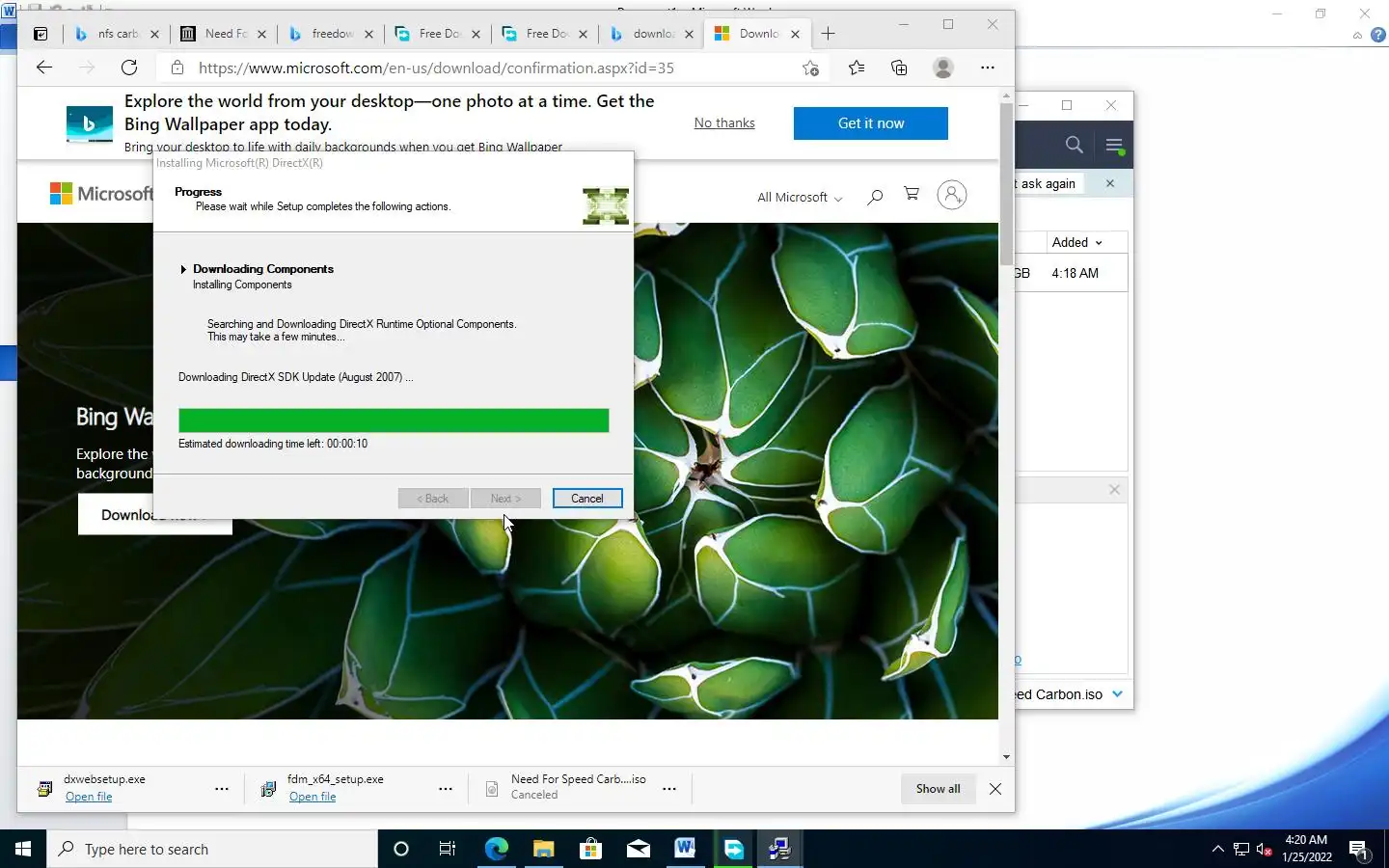Open Microsoft Edge from the taskbar
Image resolution: width=1389 pixels, height=868 pixels.
496,849
